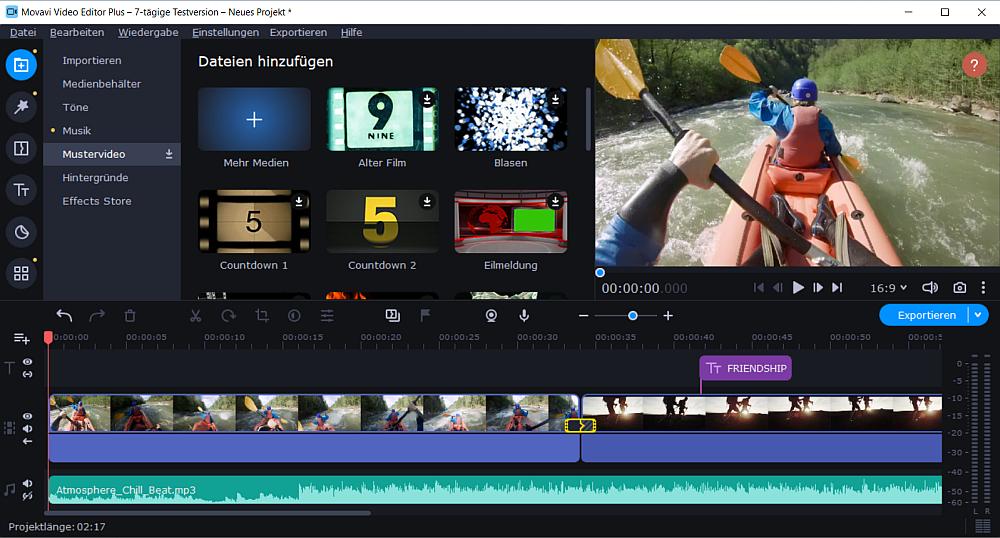Open the more tools grid tab
The image size is (1000, 538).
point(21,273)
